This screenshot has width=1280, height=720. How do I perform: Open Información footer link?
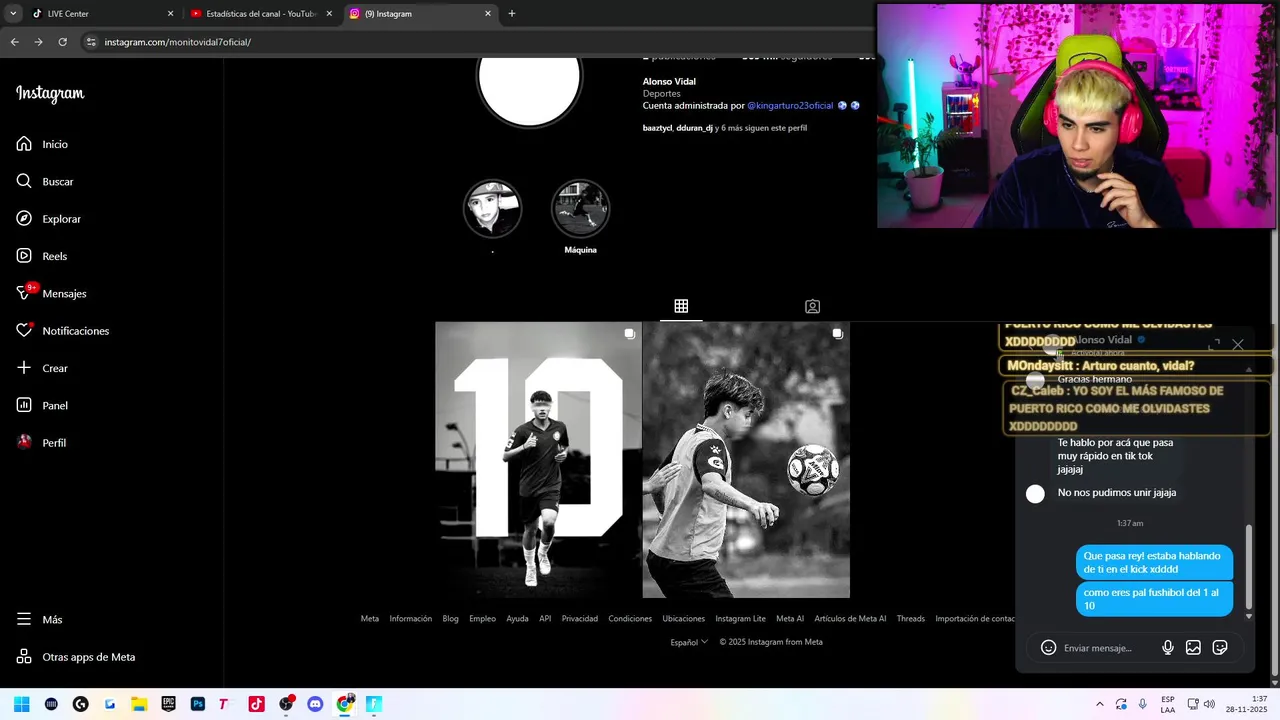(411, 619)
